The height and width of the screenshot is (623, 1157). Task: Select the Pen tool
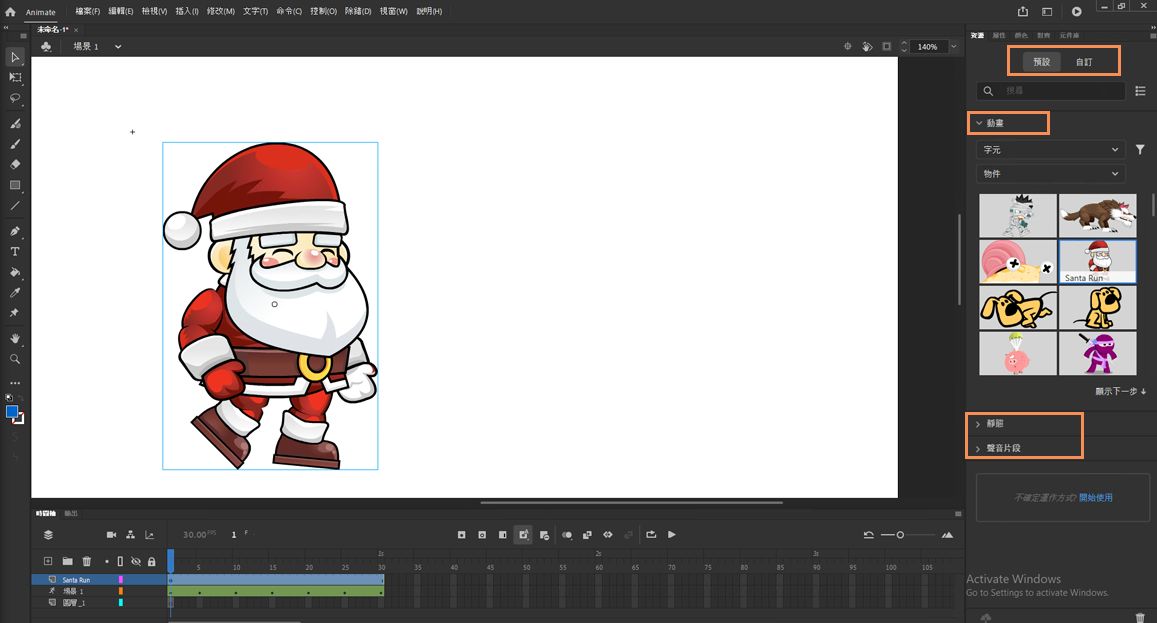click(15, 231)
